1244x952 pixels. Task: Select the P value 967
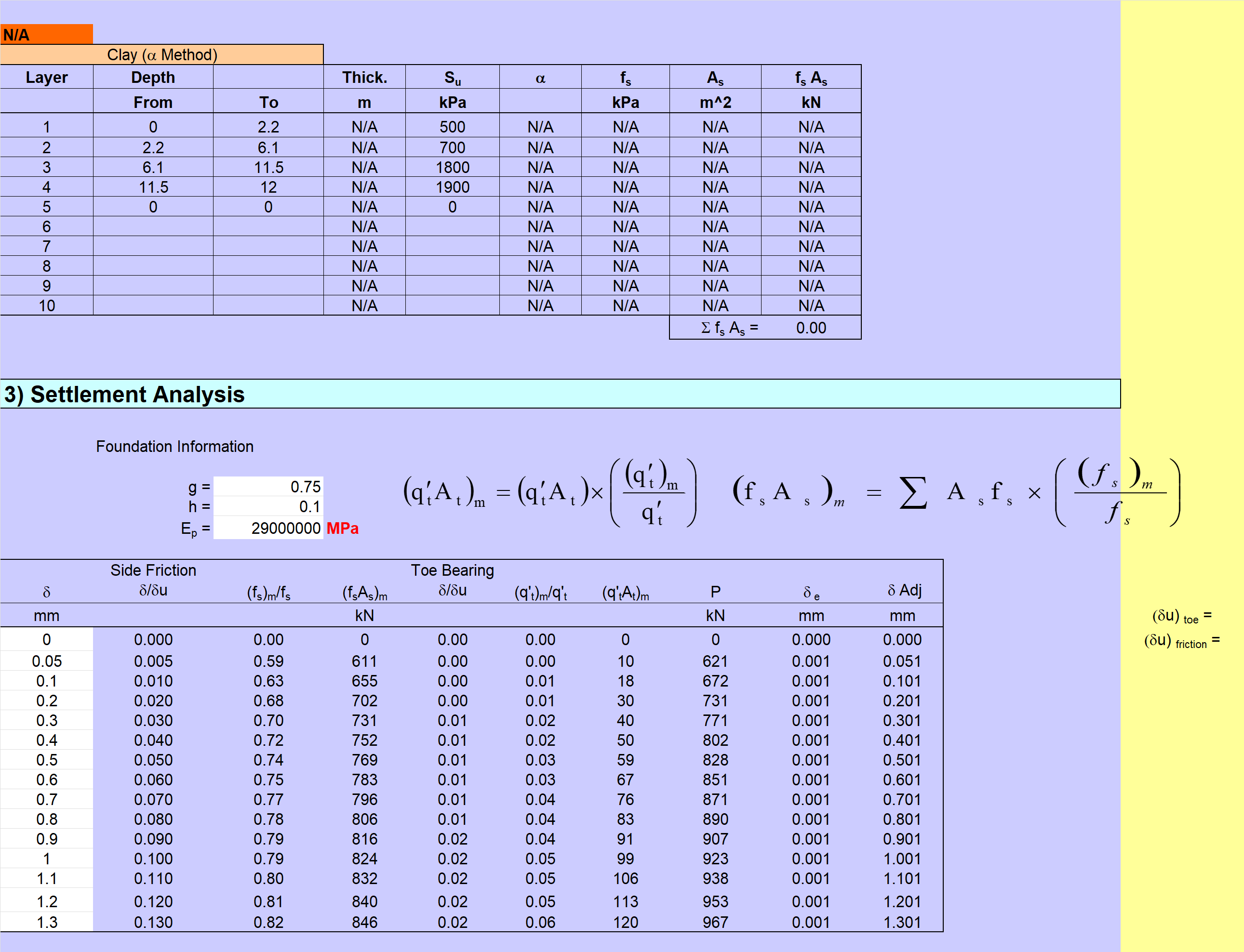tap(715, 922)
